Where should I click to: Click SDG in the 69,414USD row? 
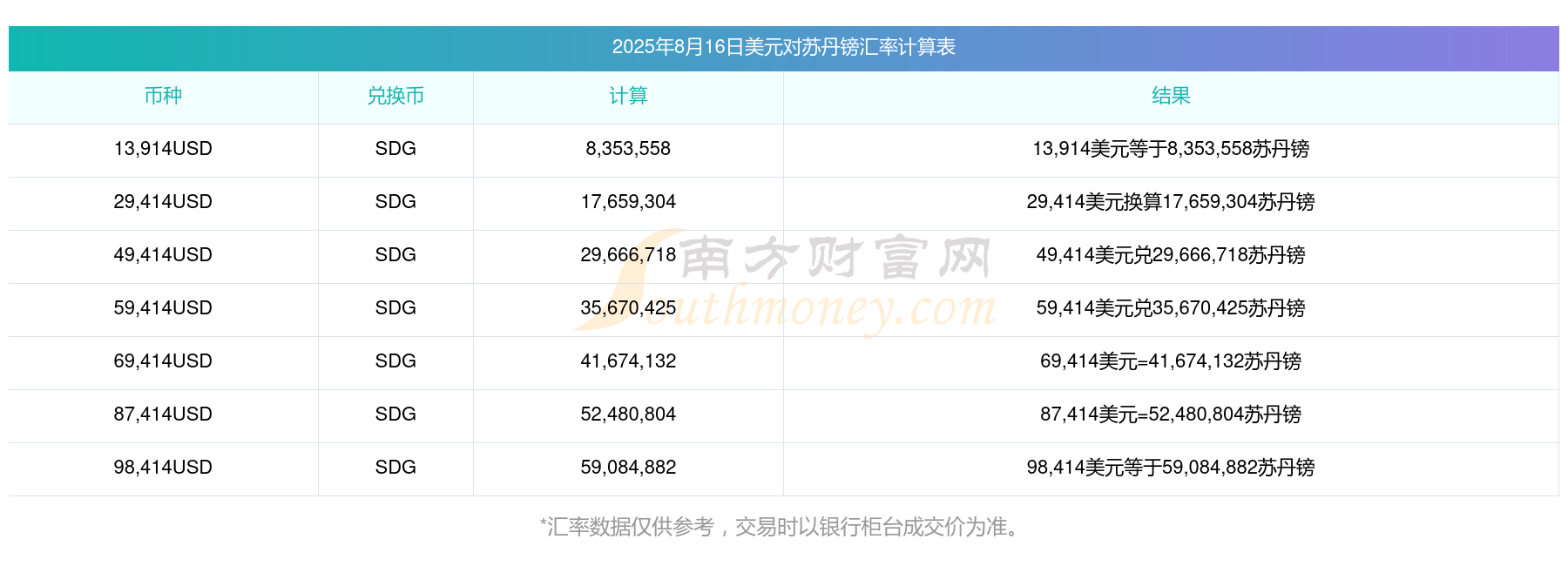coord(395,361)
